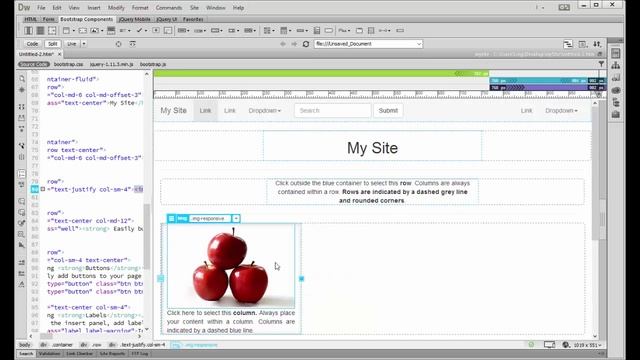640x360 pixels.
Task: Click the Submit button in navbar
Action: [388, 111]
